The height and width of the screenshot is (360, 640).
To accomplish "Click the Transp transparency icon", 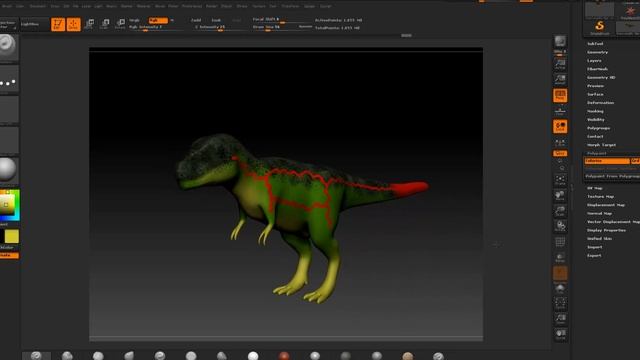I will tap(560, 258).
